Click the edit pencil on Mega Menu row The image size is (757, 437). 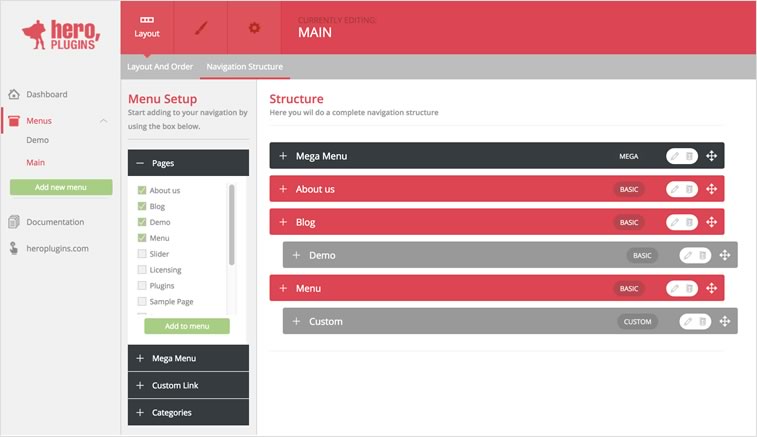[675, 156]
